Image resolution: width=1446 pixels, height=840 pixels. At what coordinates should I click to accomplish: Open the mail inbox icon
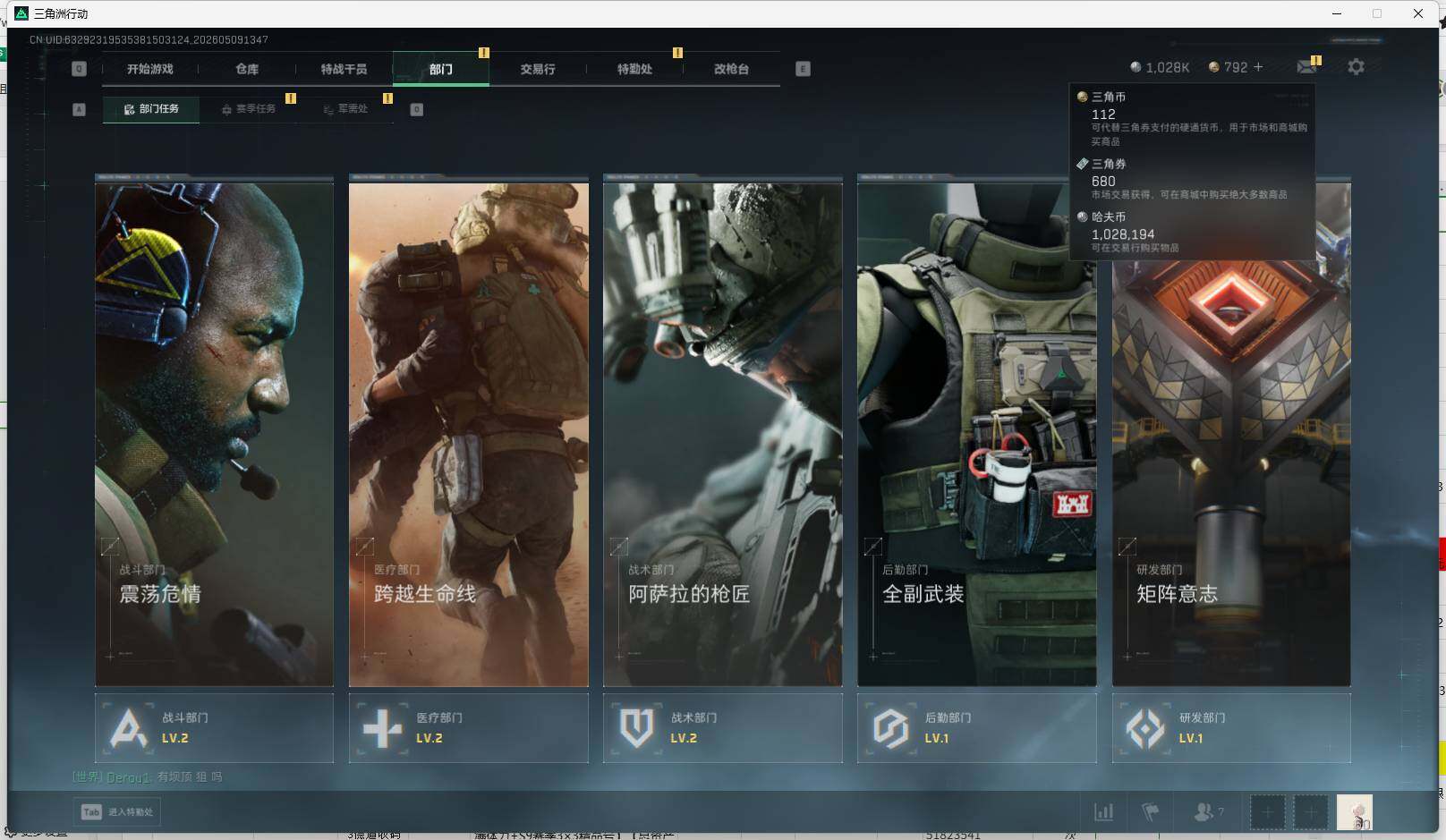click(1306, 67)
